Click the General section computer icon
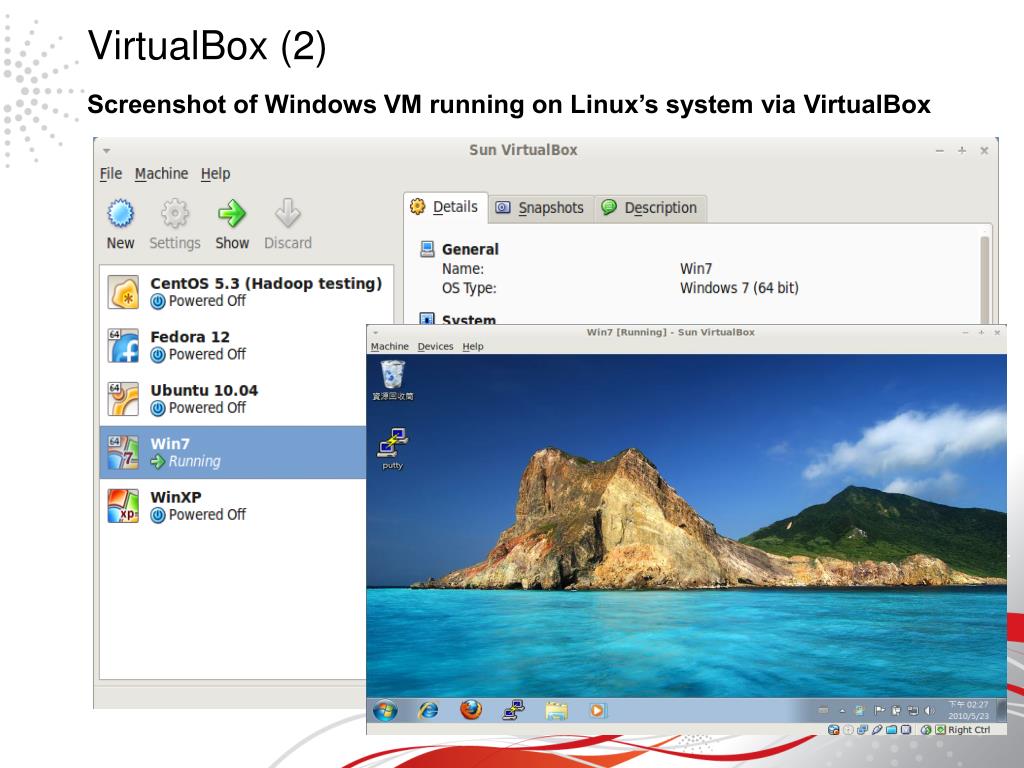Screen dimensions: 1024x768 [427, 249]
